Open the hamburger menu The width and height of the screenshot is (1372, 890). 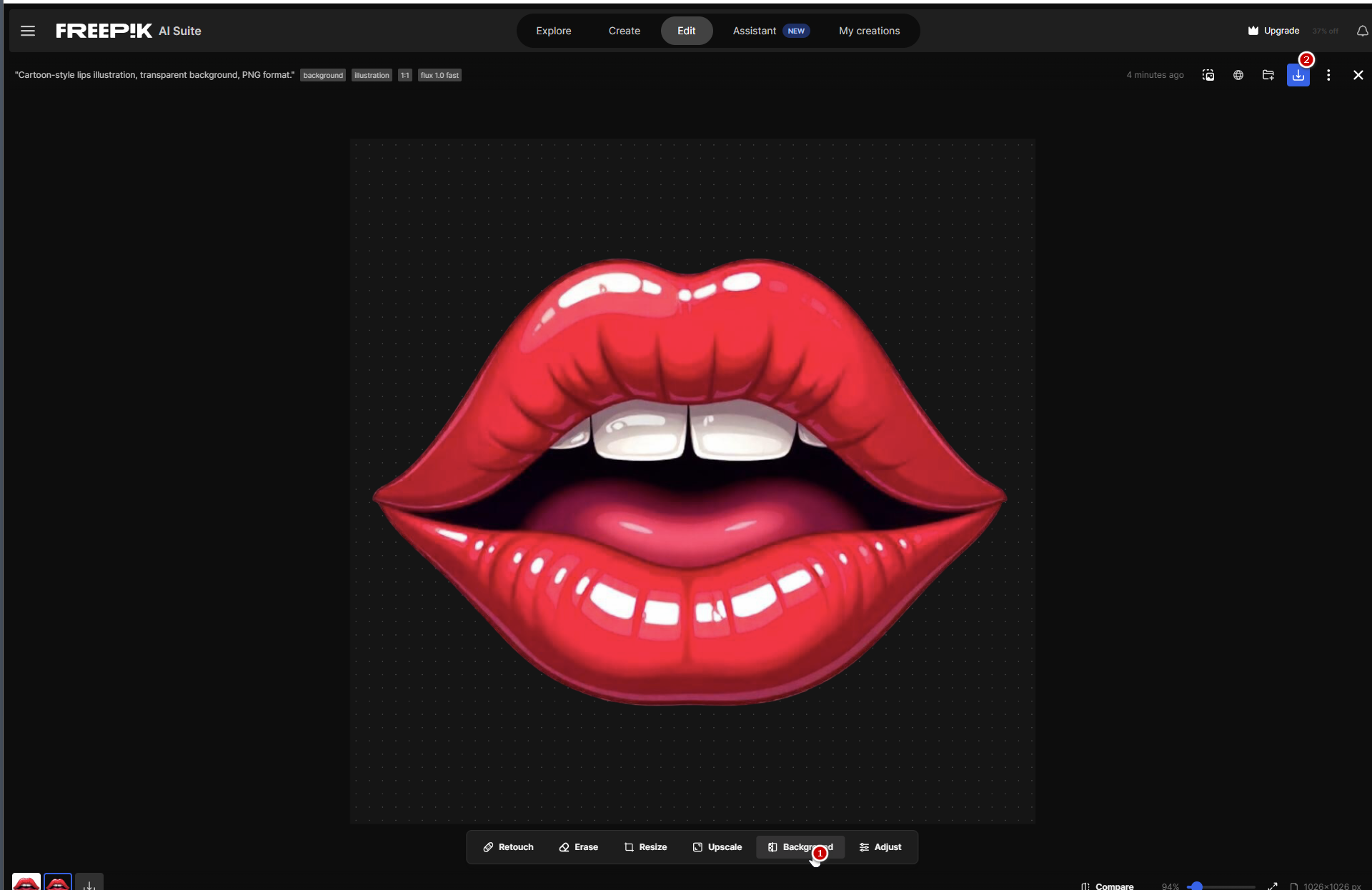click(28, 31)
